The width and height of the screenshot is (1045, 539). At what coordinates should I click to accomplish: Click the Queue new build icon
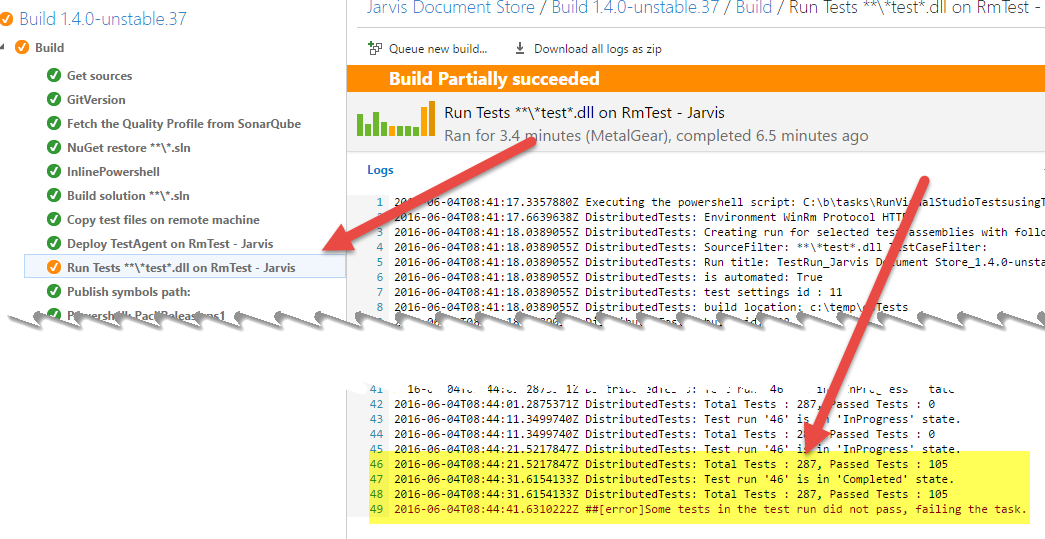[x=375, y=49]
